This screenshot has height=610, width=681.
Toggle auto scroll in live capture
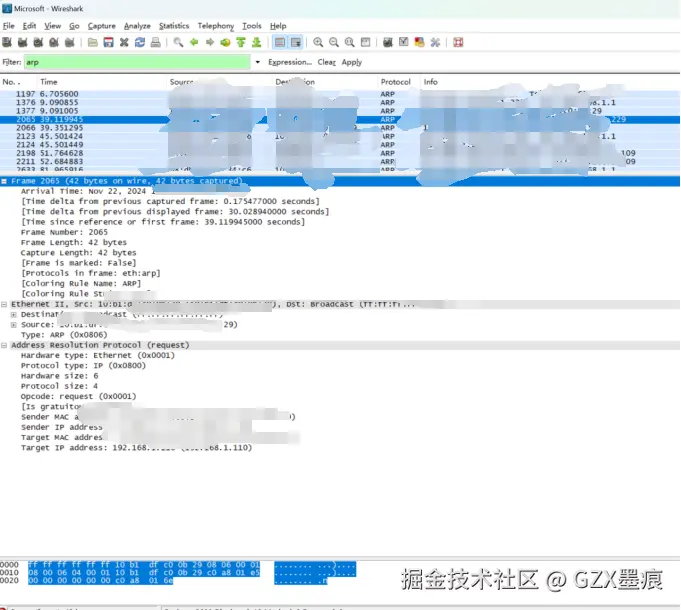[x=296, y=42]
